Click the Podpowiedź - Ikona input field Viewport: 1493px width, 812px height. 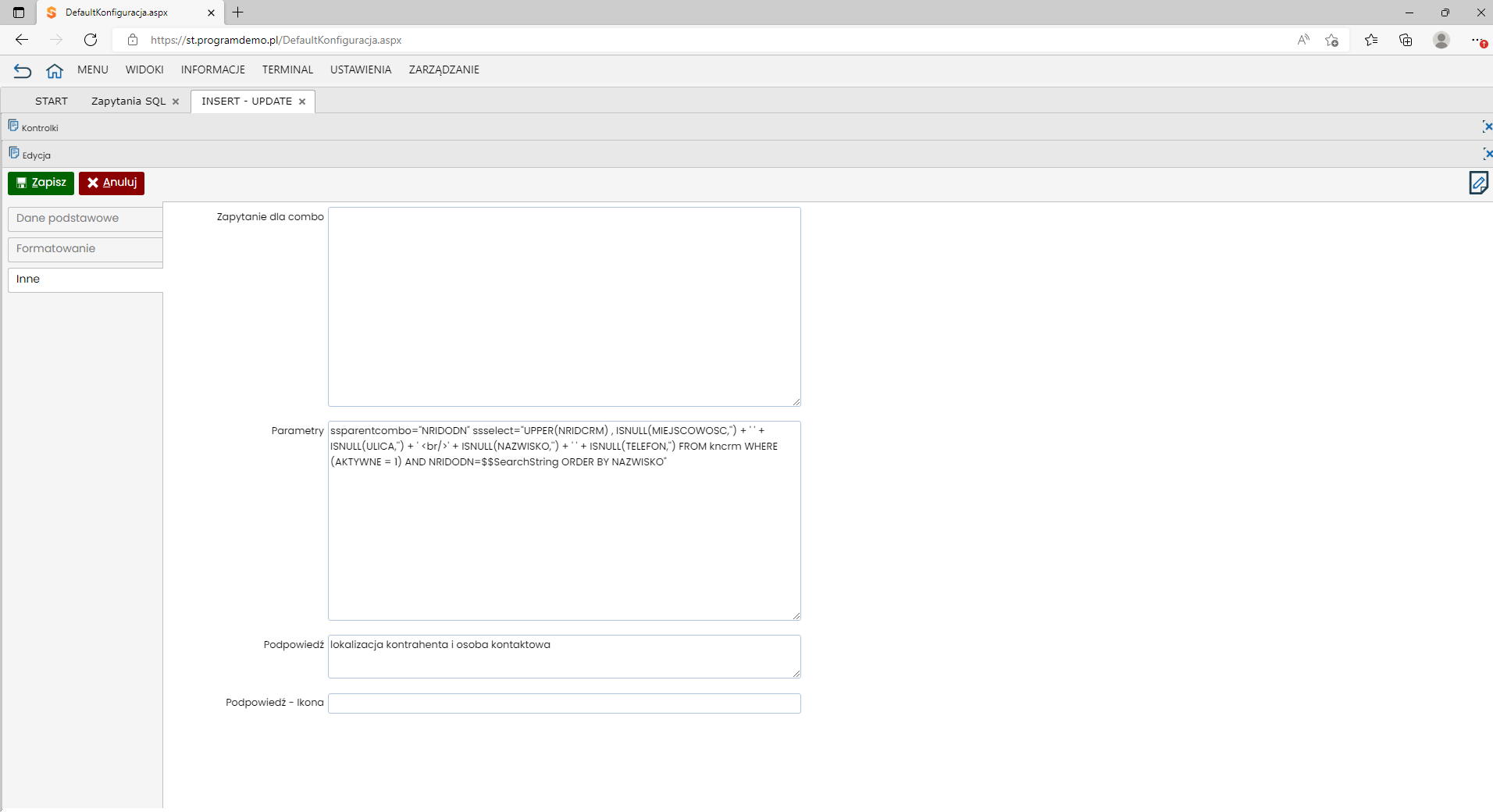point(565,703)
